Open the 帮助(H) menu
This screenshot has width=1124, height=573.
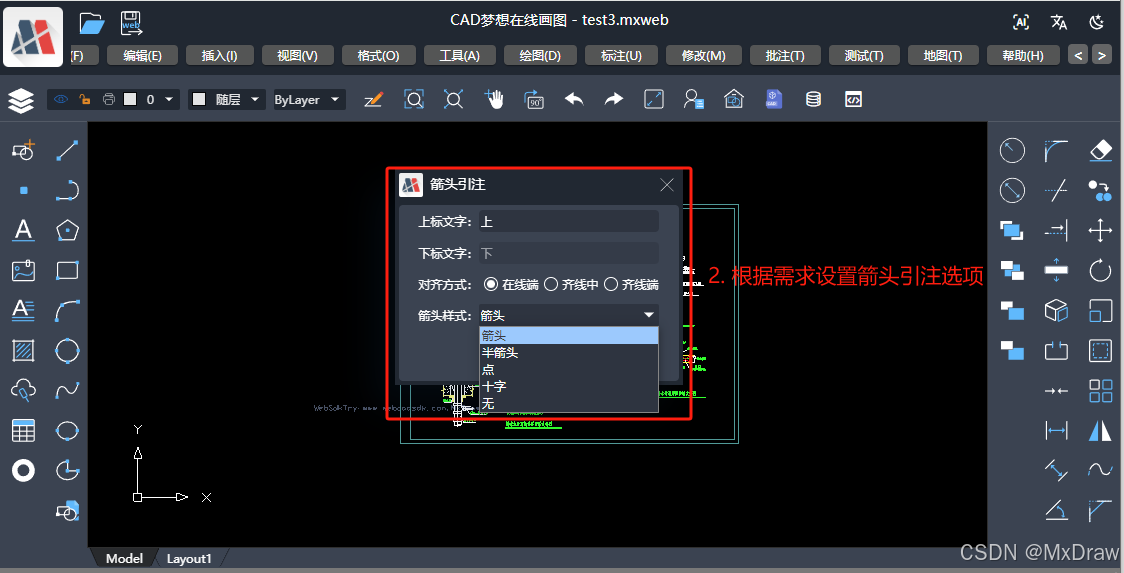1023,55
